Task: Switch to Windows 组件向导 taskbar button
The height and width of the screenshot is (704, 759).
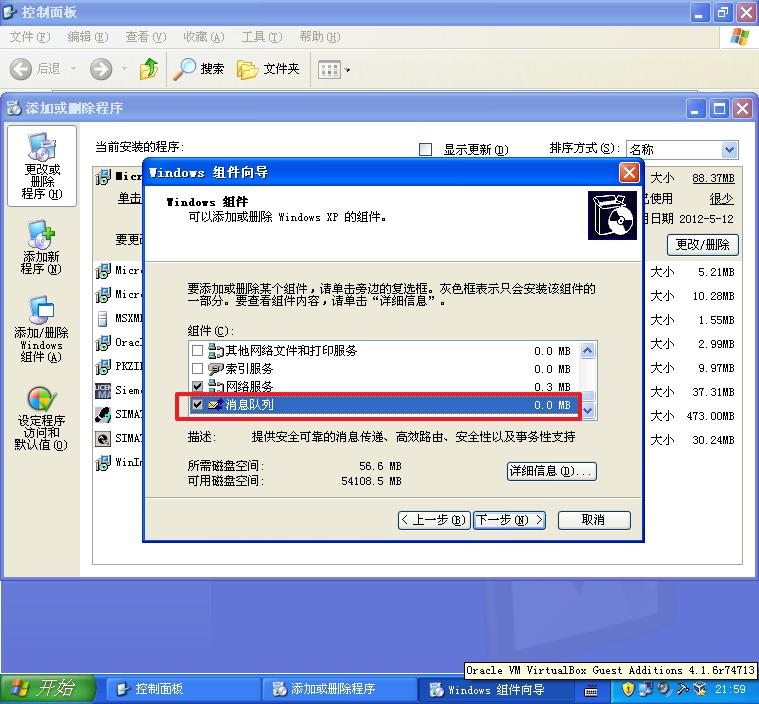Action: pos(495,689)
